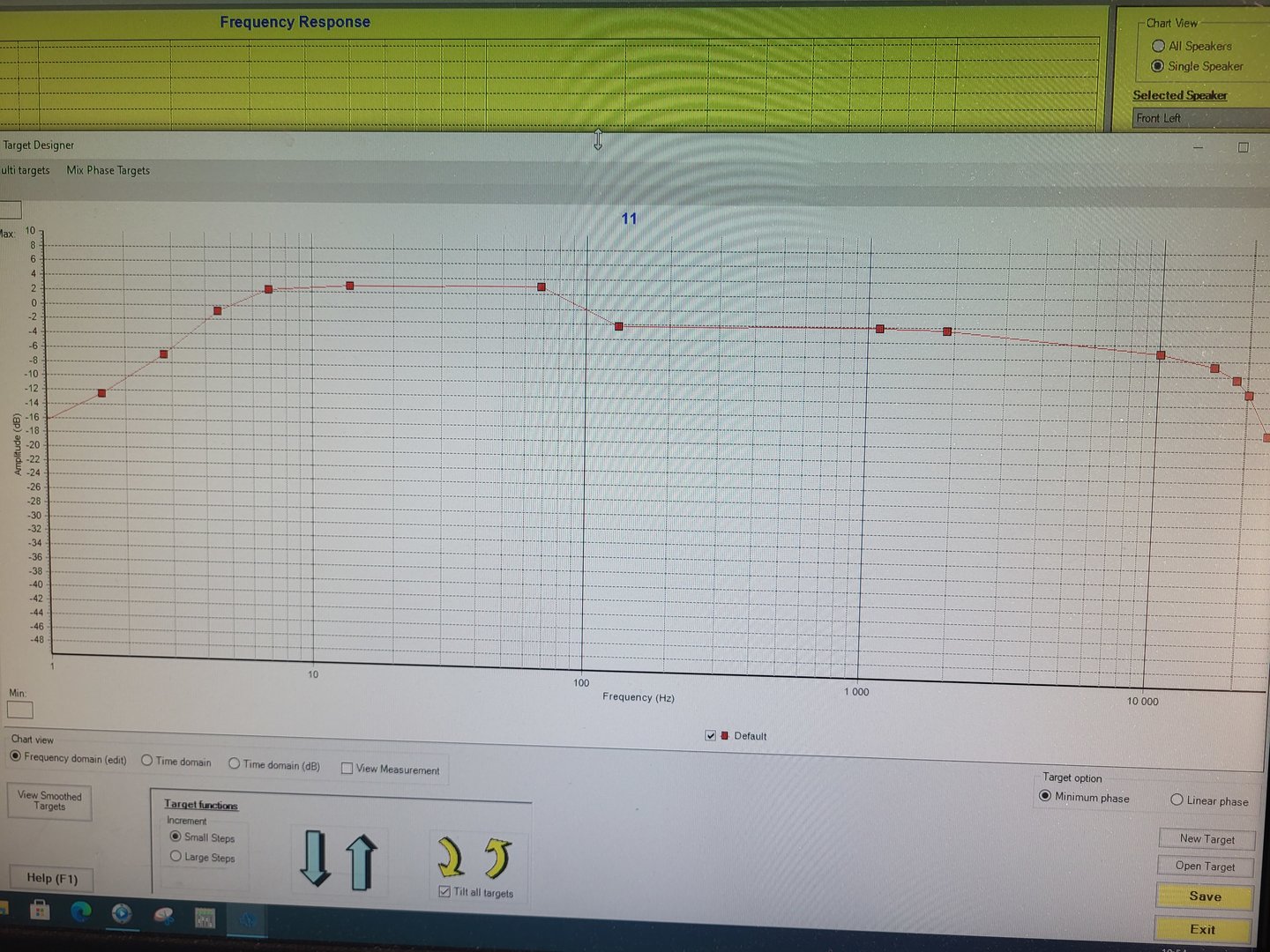
Task: Switch chart view to Time domain
Action: click(x=146, y=760)
